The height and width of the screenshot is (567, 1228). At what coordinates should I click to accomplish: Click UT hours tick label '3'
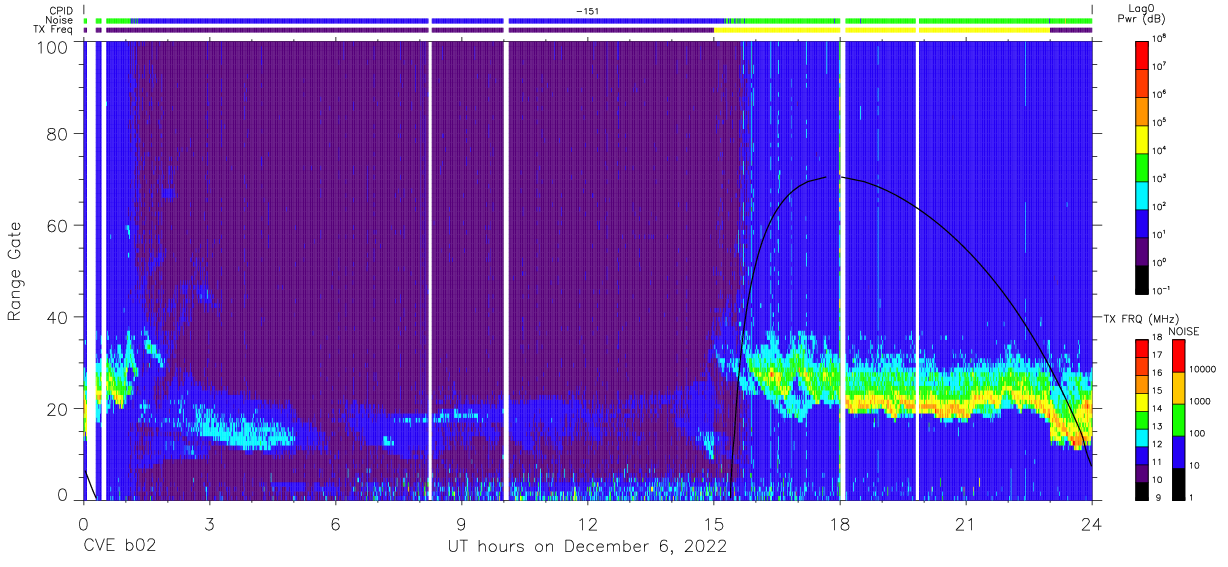point(209,523)
